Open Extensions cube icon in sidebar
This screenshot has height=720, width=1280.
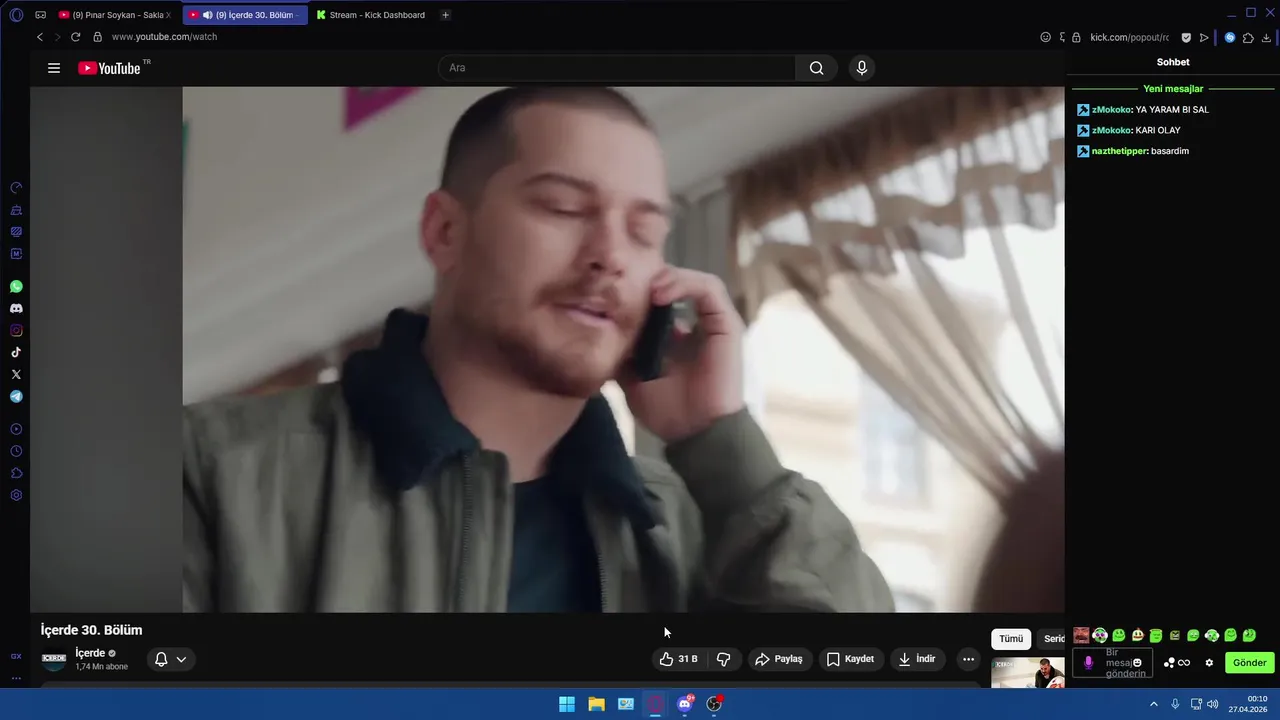point(16,473)
